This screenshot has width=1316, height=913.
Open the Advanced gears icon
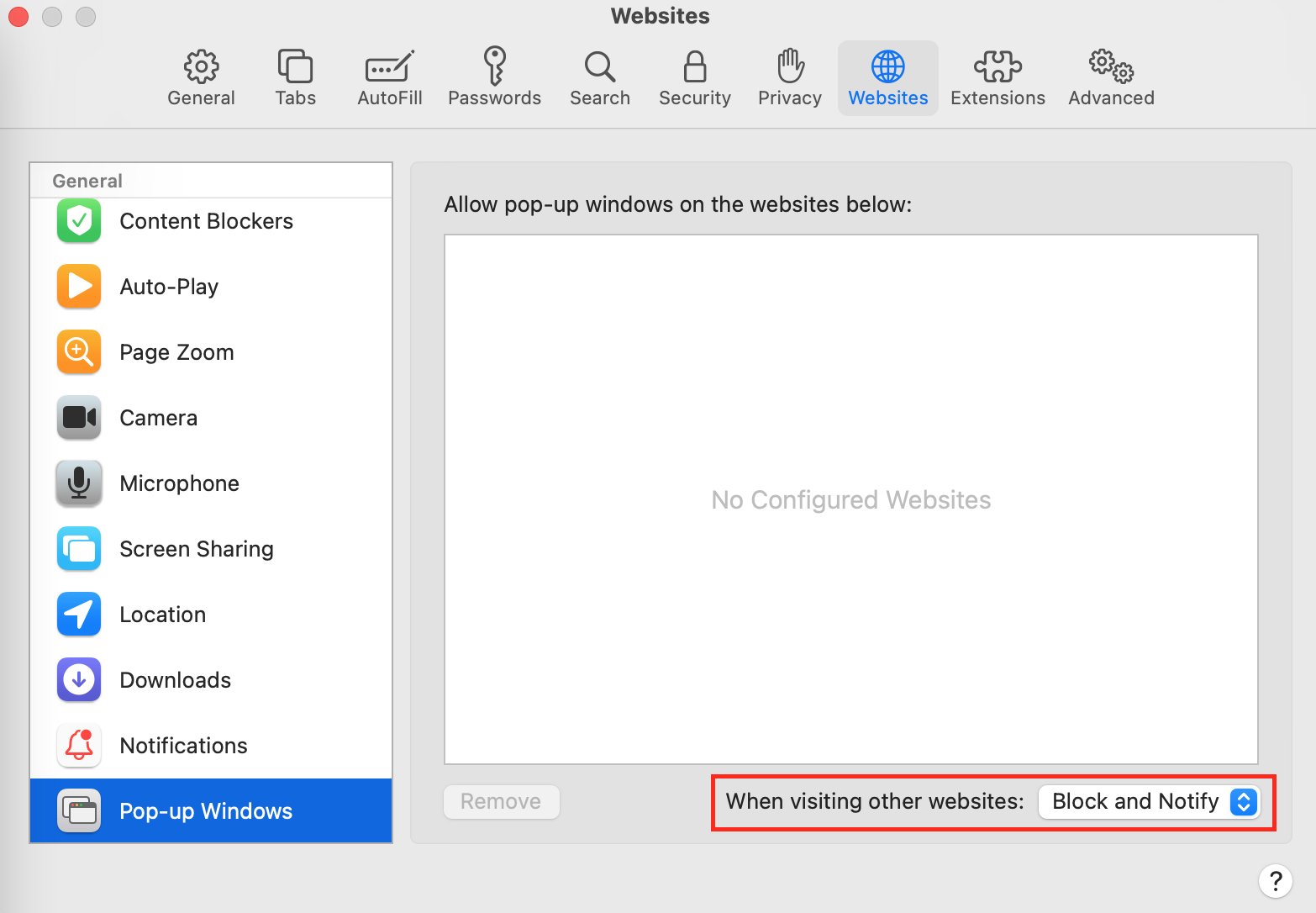(x=1111, y=66)
